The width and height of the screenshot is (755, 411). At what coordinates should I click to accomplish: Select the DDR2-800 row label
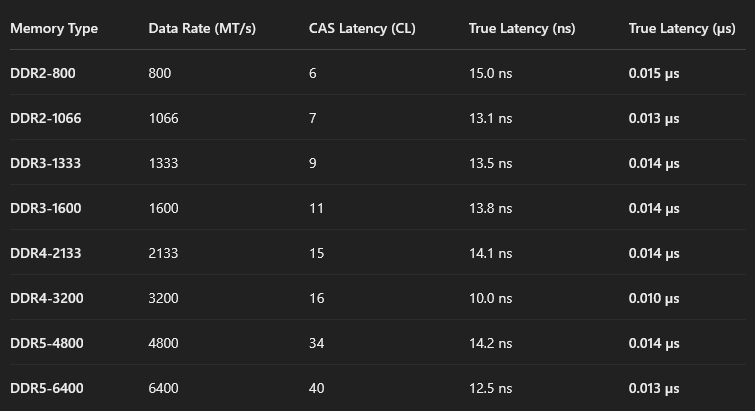(43, 73)
